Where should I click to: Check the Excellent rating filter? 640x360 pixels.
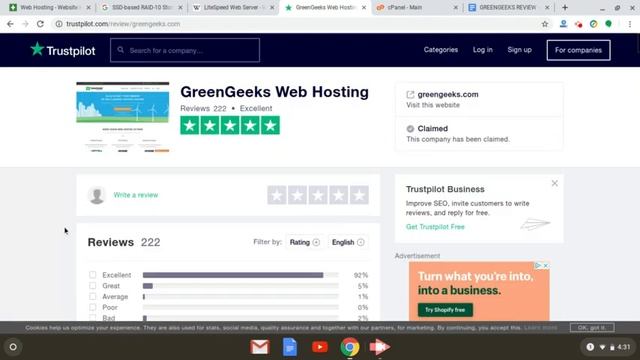93,275
